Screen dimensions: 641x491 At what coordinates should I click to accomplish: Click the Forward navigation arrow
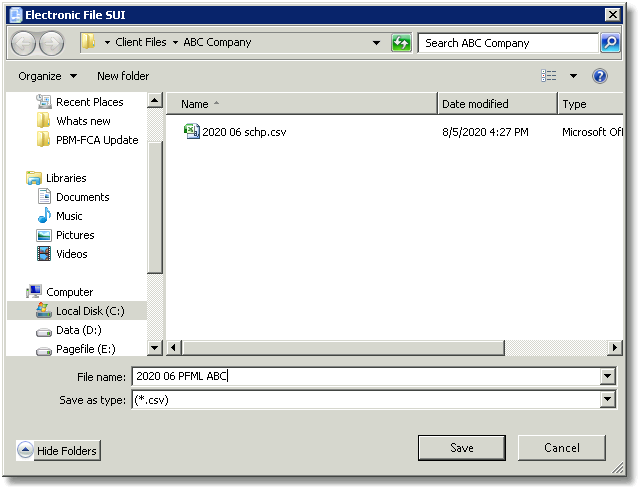pos(52,43)
